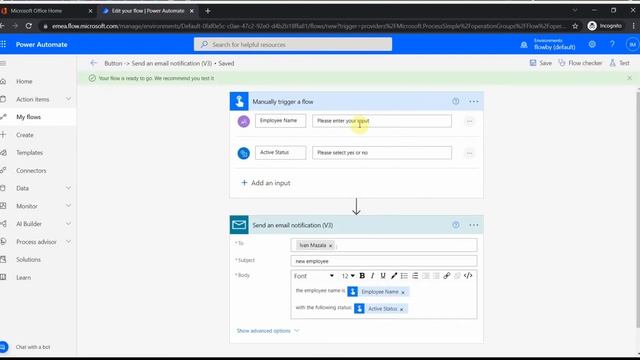Screen dimensions: 640x360
Task: Open the font size 12 dropdown
Action: click(348, 276)
